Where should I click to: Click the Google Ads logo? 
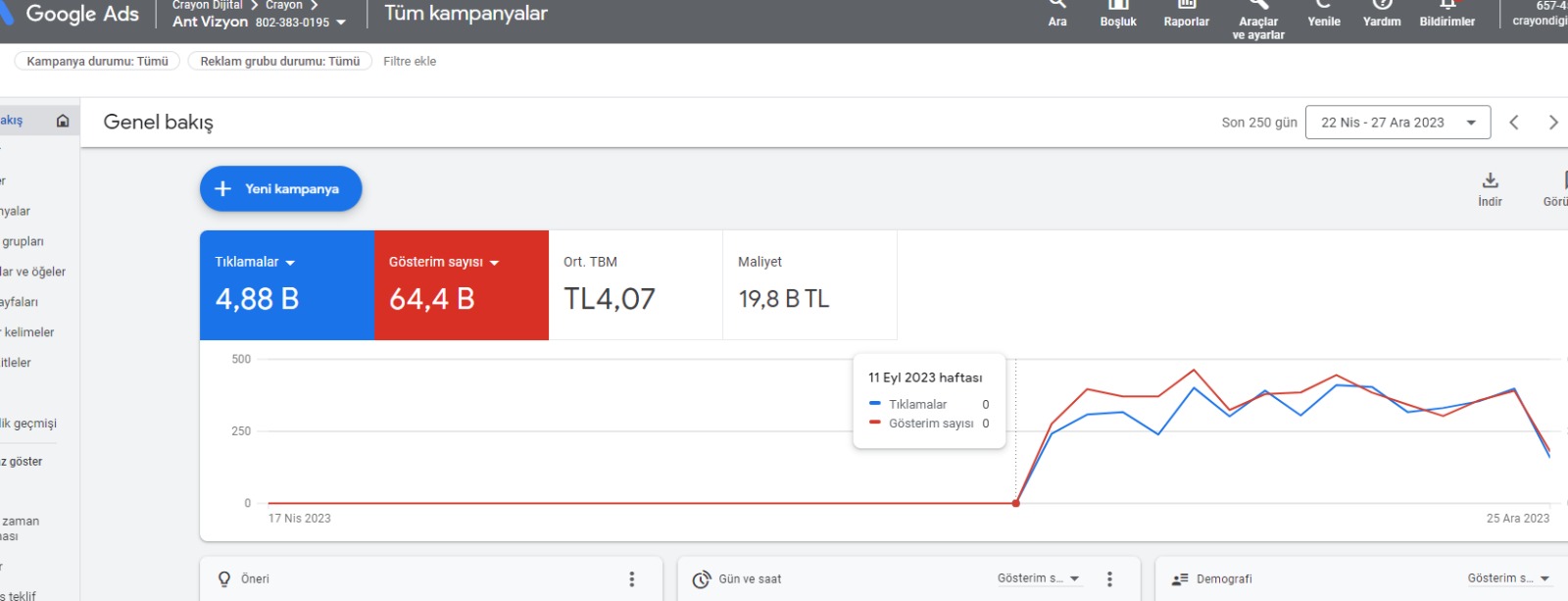(x=71, y=14)
